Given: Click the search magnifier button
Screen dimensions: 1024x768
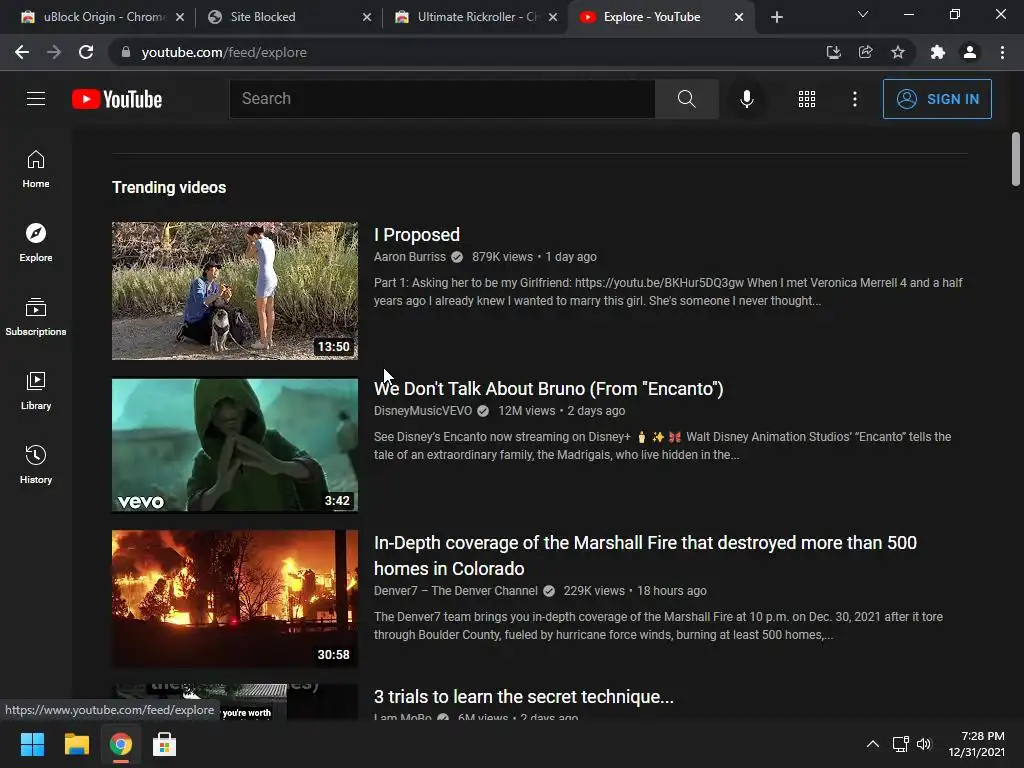Looking at the screenshot, I should tap(686, 99).
